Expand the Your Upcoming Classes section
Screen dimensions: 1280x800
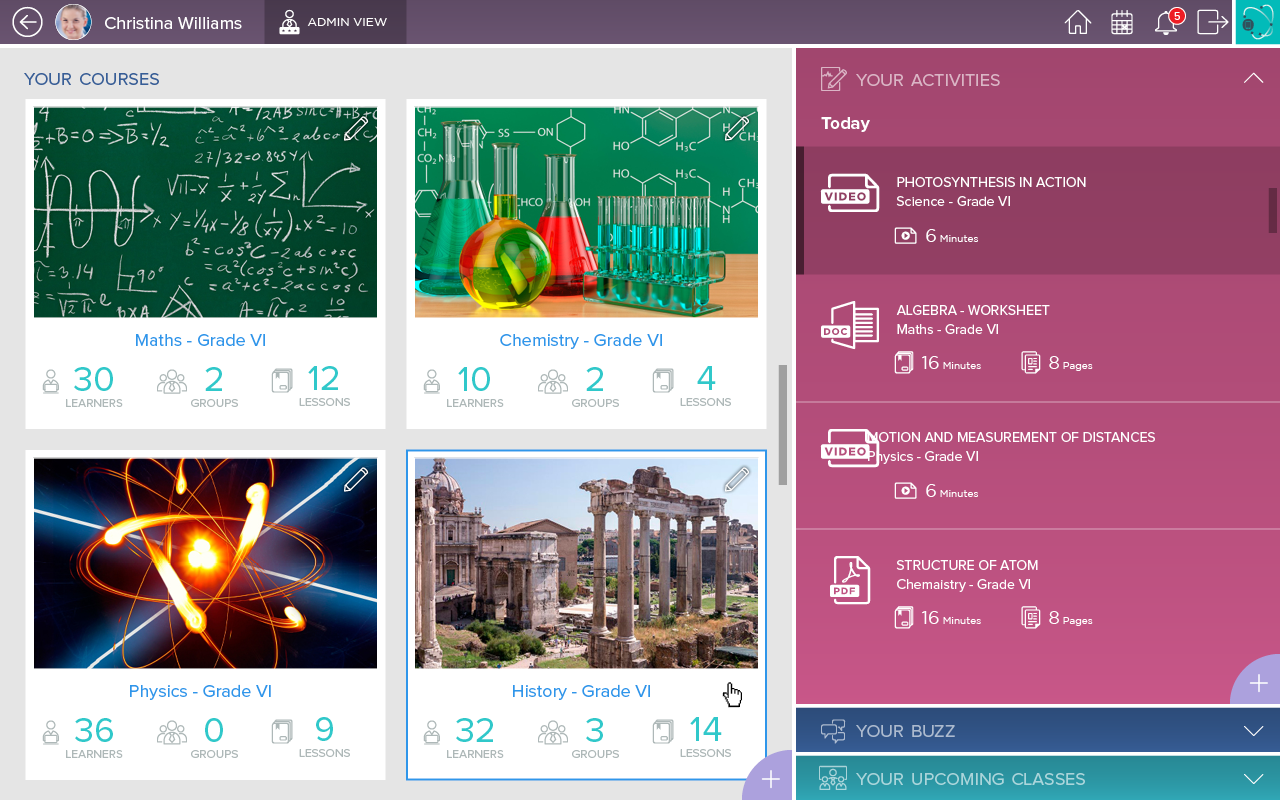1253,779
